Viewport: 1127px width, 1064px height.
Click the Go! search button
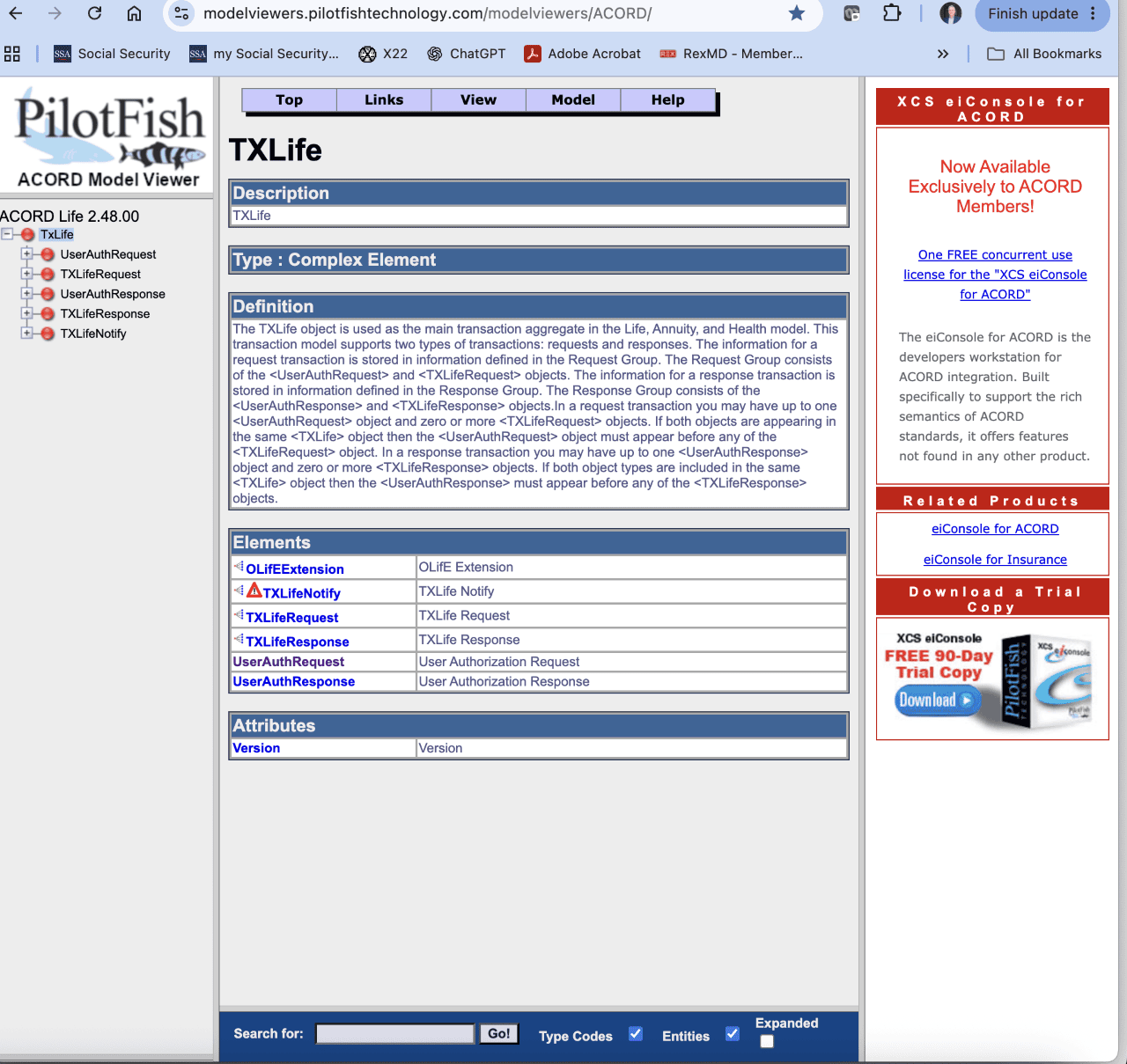498,1034
